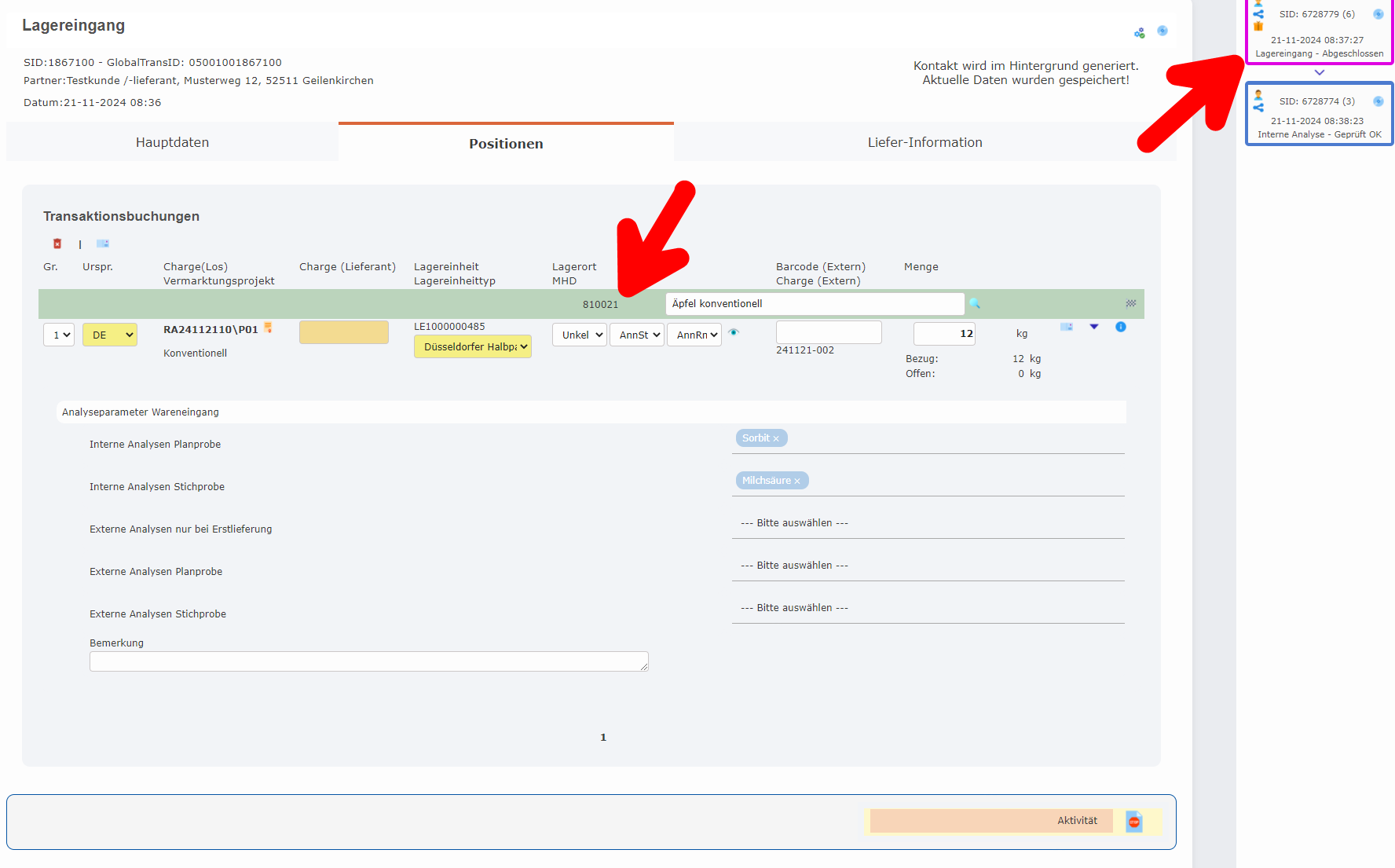This screenshot has width=1395, height=868.
Task: Remove the Milchsäure analysis tag
Action: click(797, 480)
